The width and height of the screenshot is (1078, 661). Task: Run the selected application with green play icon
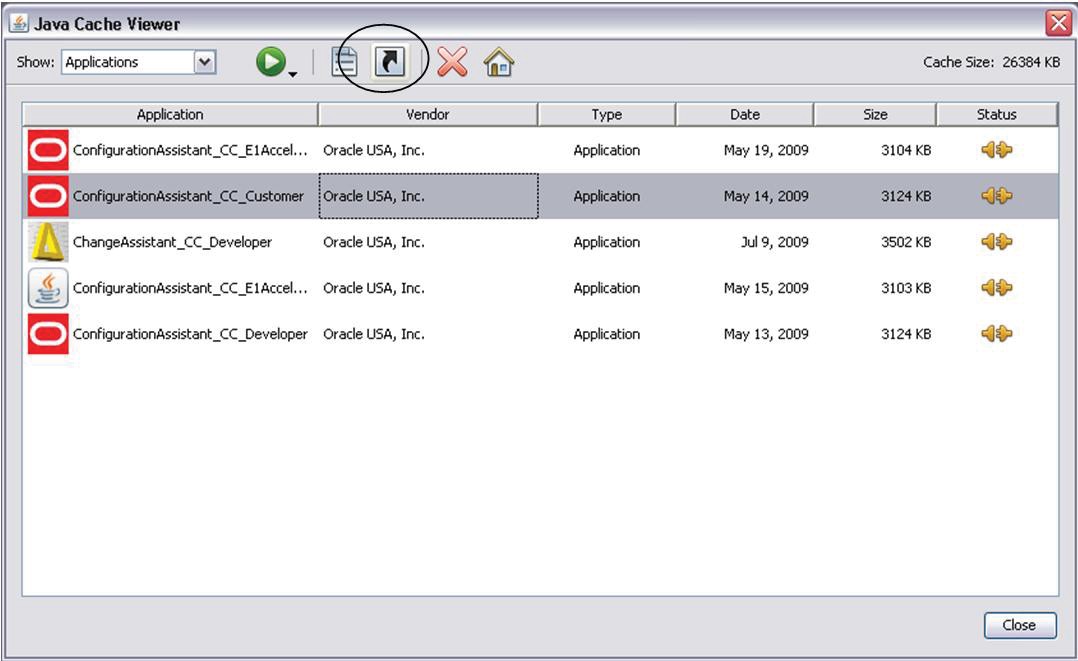click(271, 62)
